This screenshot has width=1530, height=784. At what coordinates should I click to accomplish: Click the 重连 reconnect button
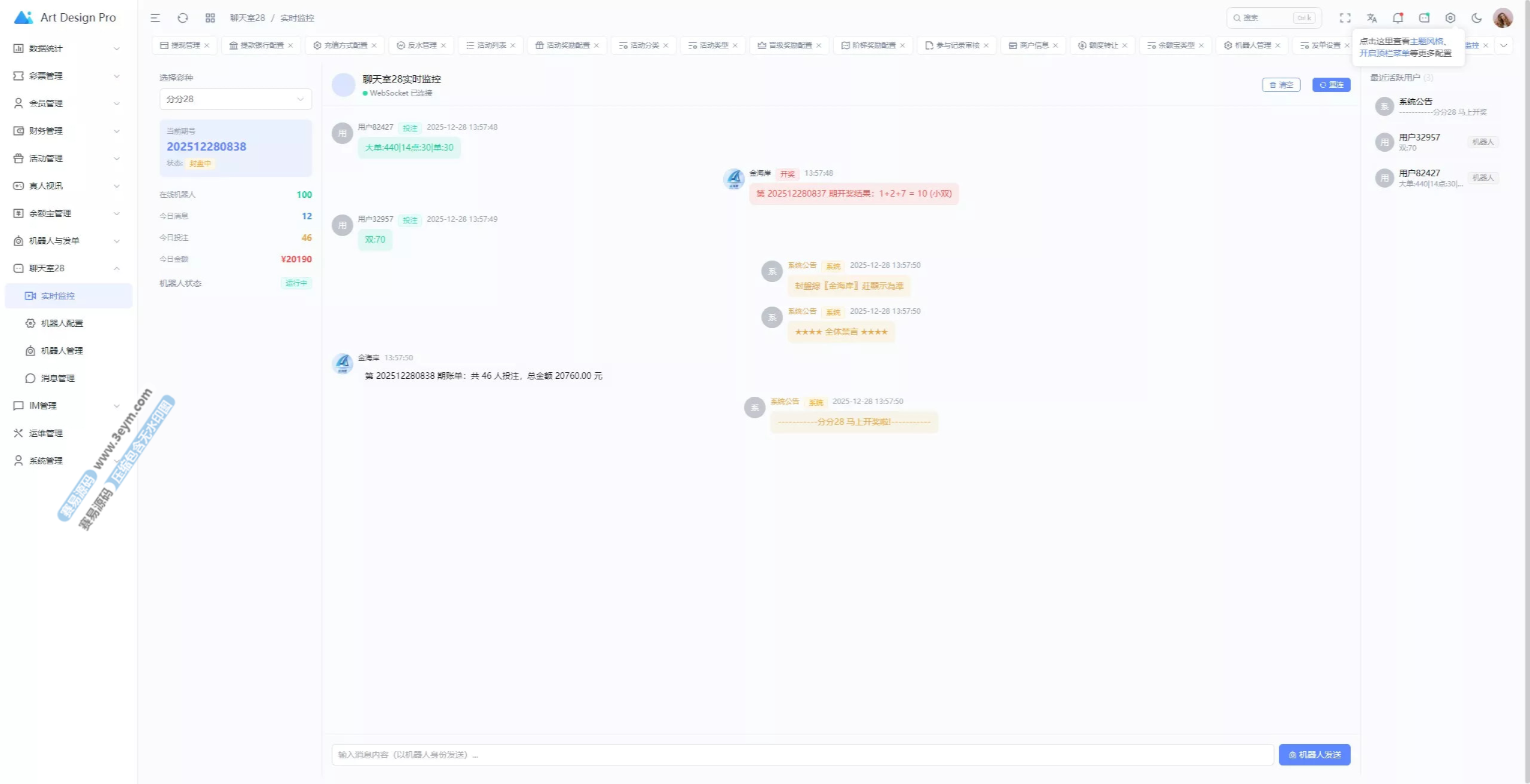click(x=1331, y=85)
